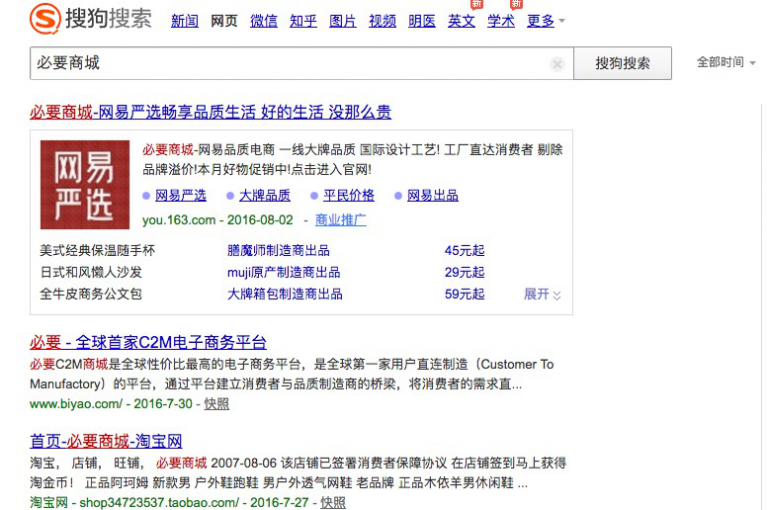Follow the 平民价格 sublink
Viewport: 768px width, 510px height.
click(x=349, y=195)
